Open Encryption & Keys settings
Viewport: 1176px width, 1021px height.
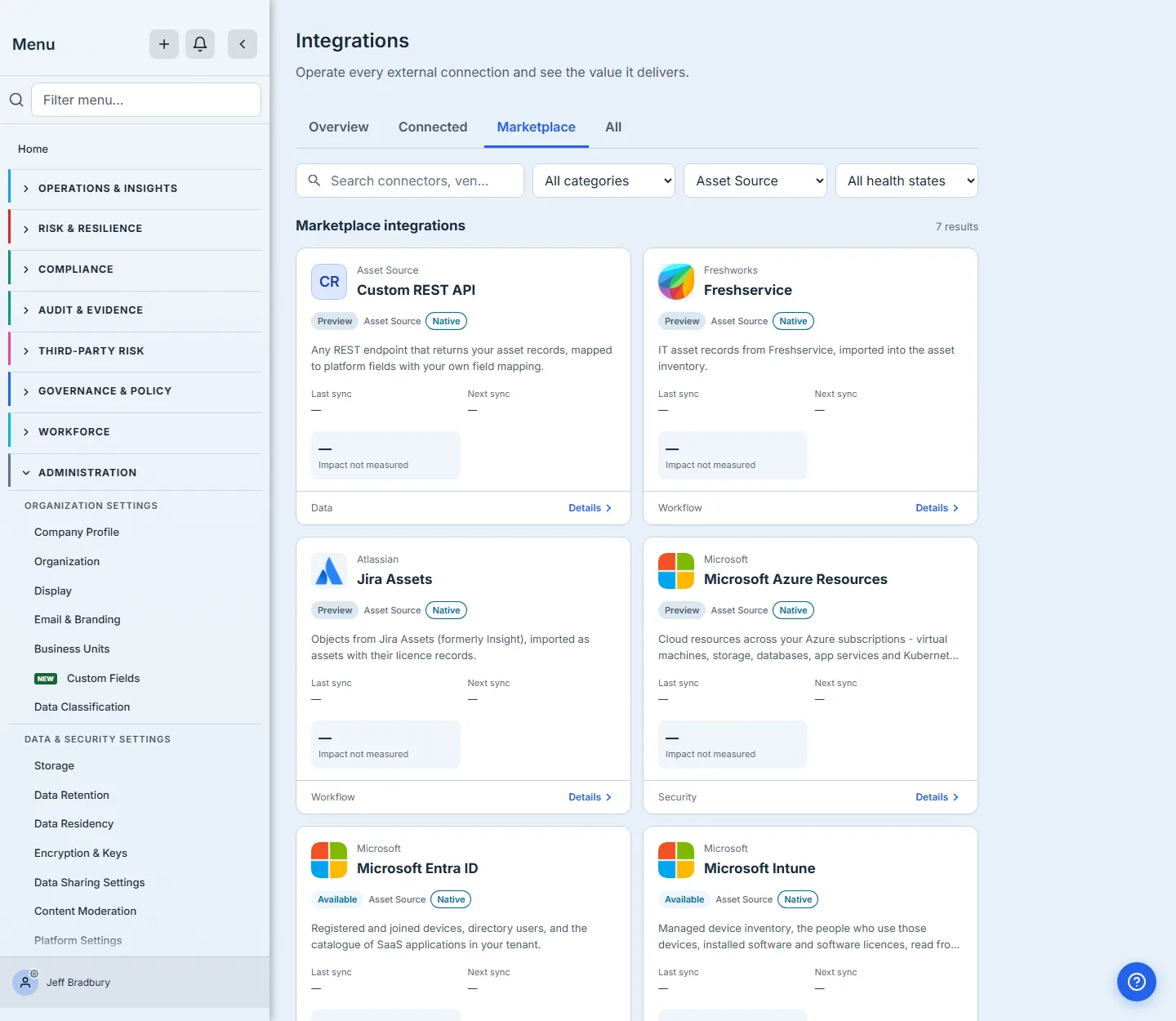point(81,853)
